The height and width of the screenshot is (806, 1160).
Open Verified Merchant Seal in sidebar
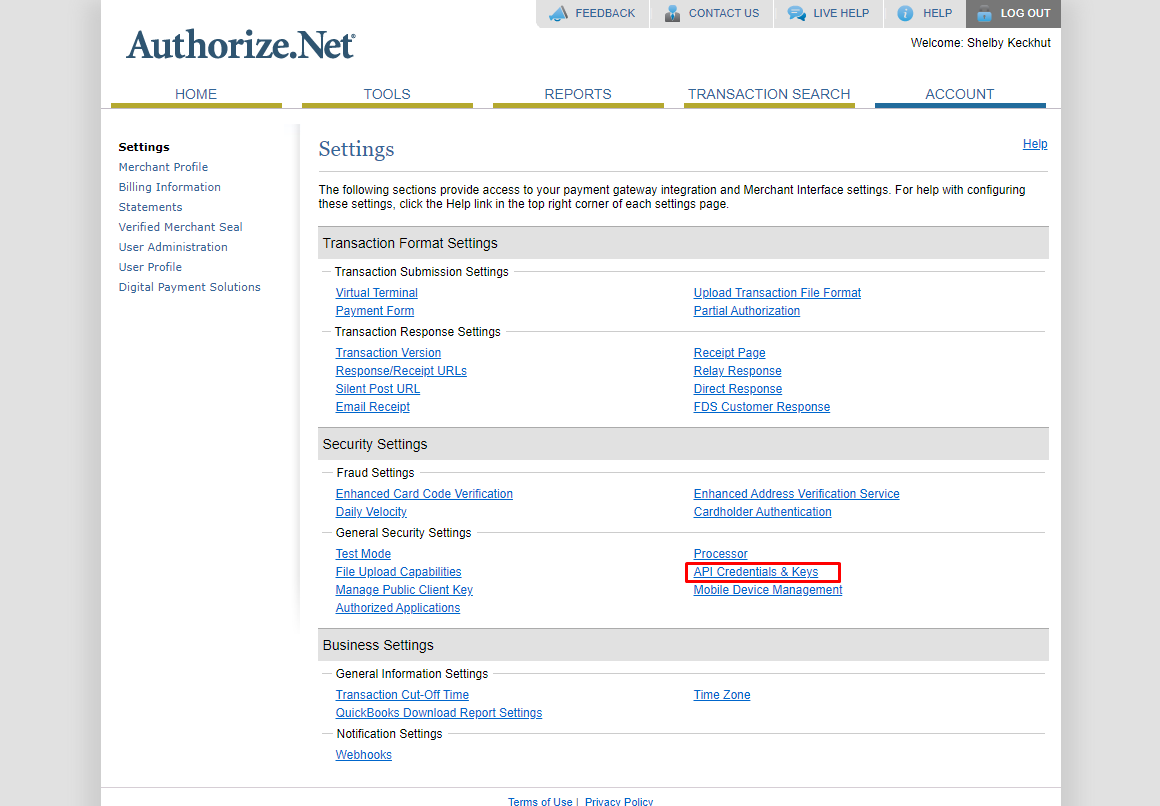tap(181, 227)
